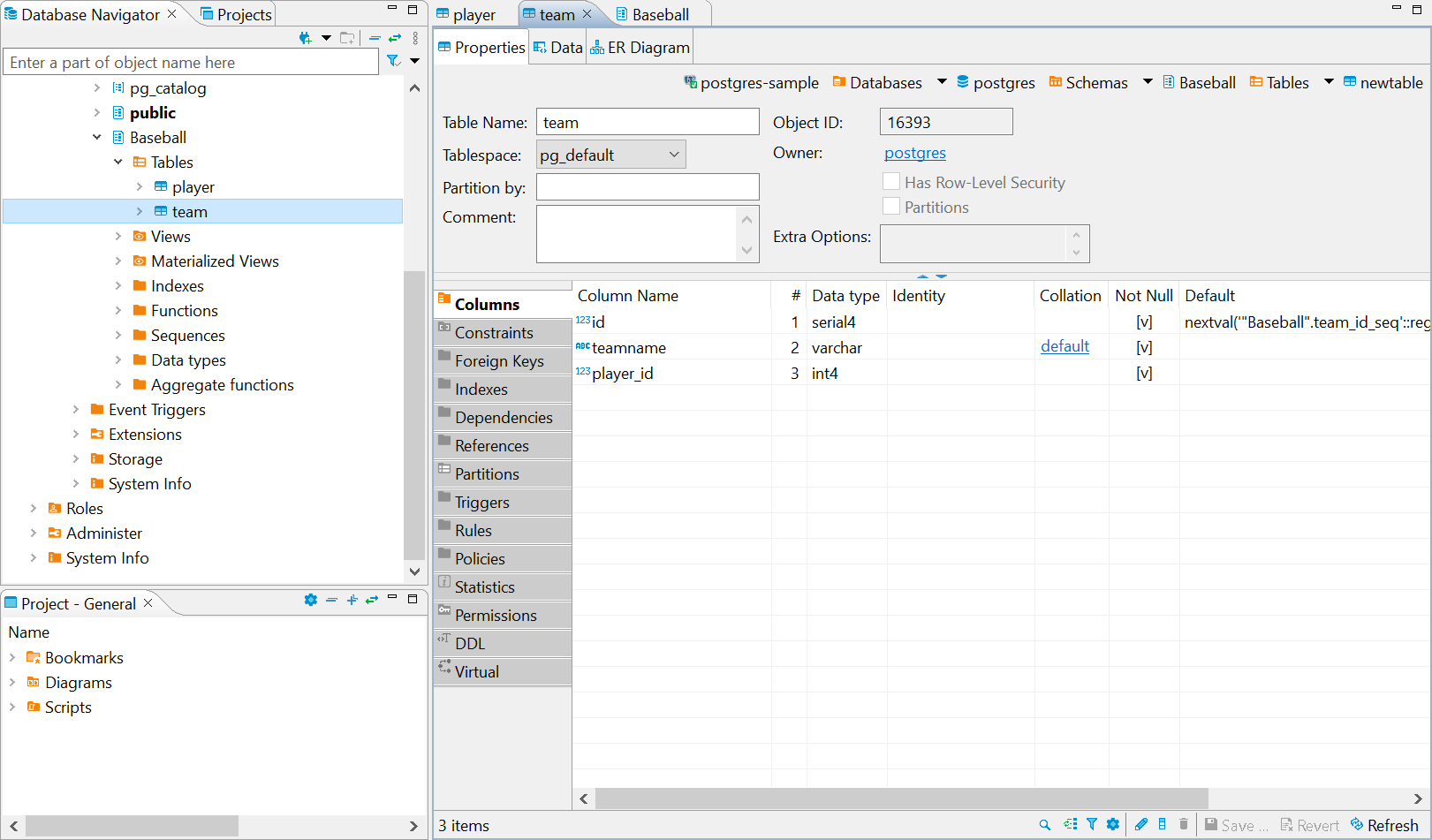Open the Database Navigator view menu (three dots)

pyautogui.click(x=415, y=38)
